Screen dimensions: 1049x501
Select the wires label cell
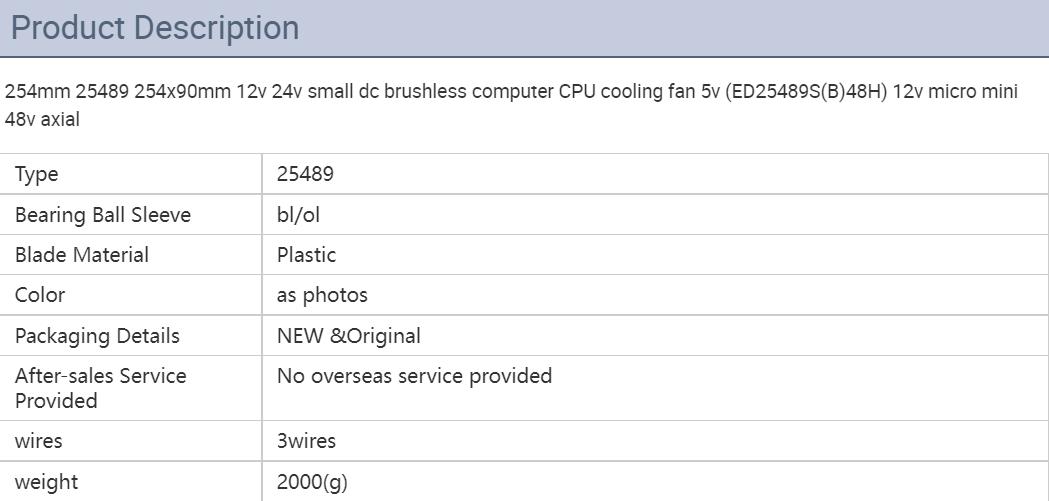tap(131, 441)
